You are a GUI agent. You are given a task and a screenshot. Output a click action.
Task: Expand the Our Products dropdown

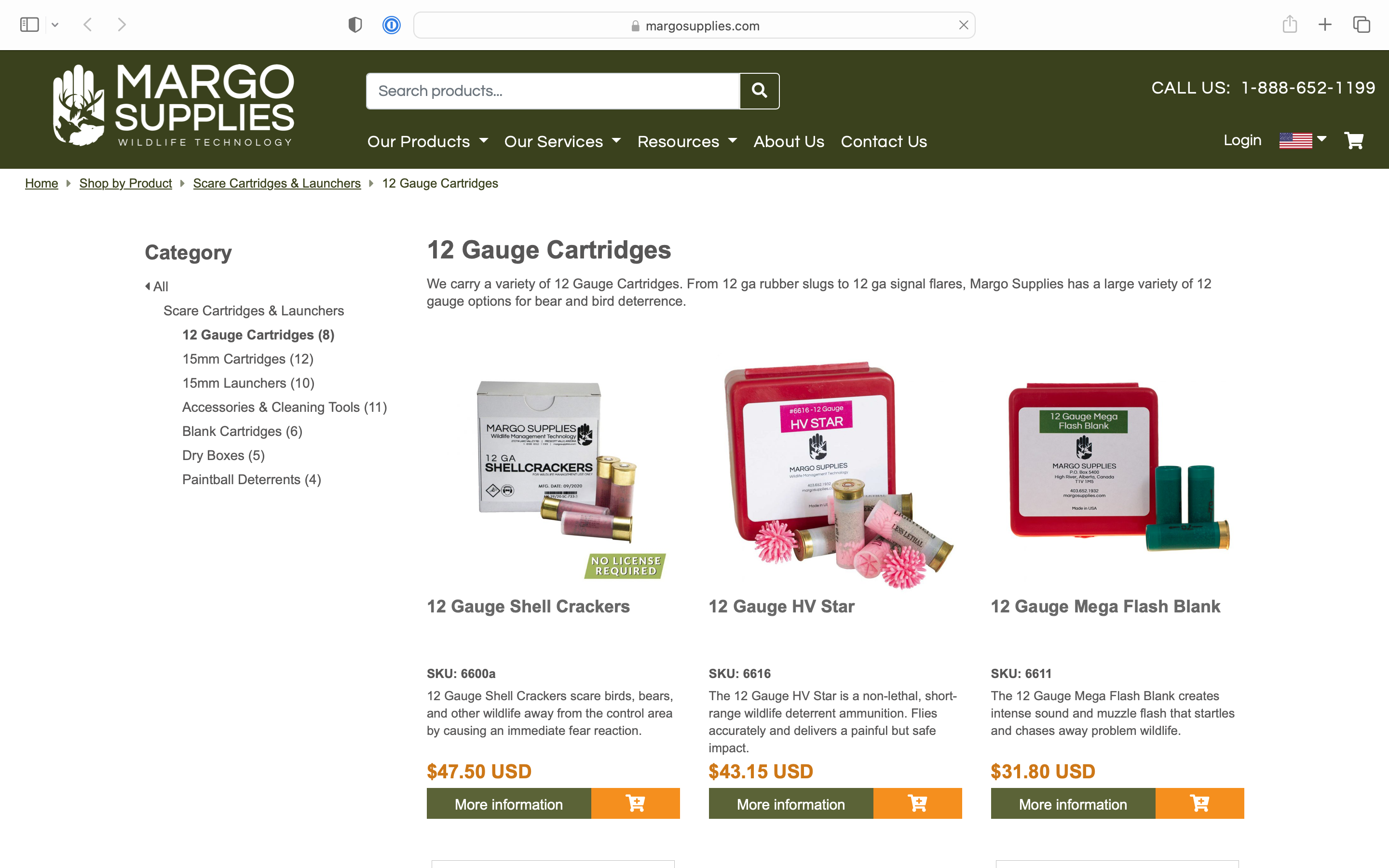click(x=428, y=142)
